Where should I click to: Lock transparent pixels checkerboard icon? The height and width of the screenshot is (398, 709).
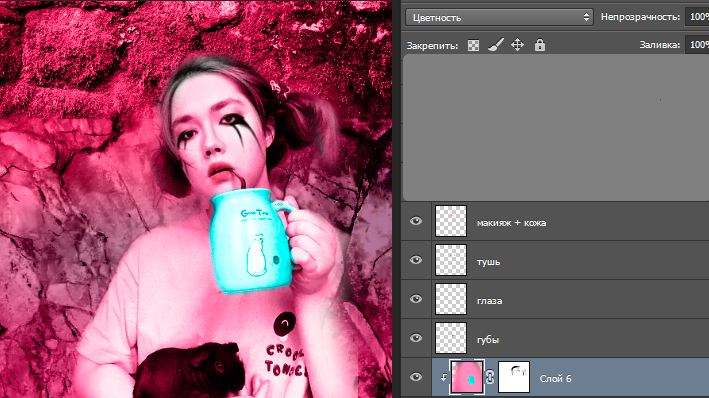click(473, 45)
